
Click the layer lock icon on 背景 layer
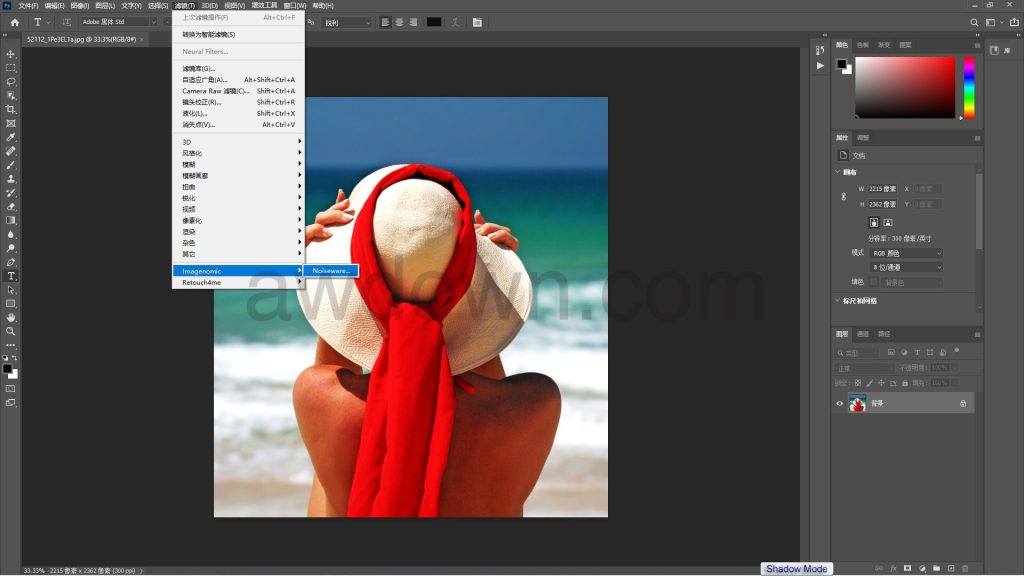click(x=963, y=403)
